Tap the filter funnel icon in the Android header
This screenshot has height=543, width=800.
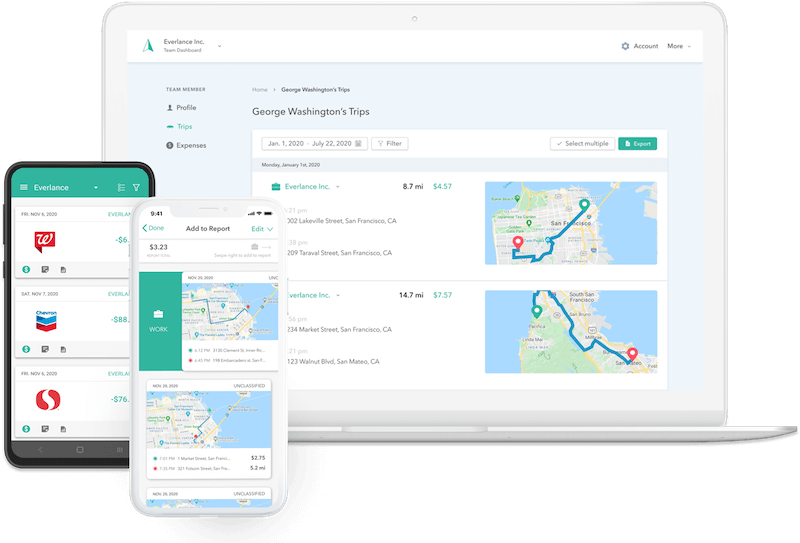coord(136,187)
